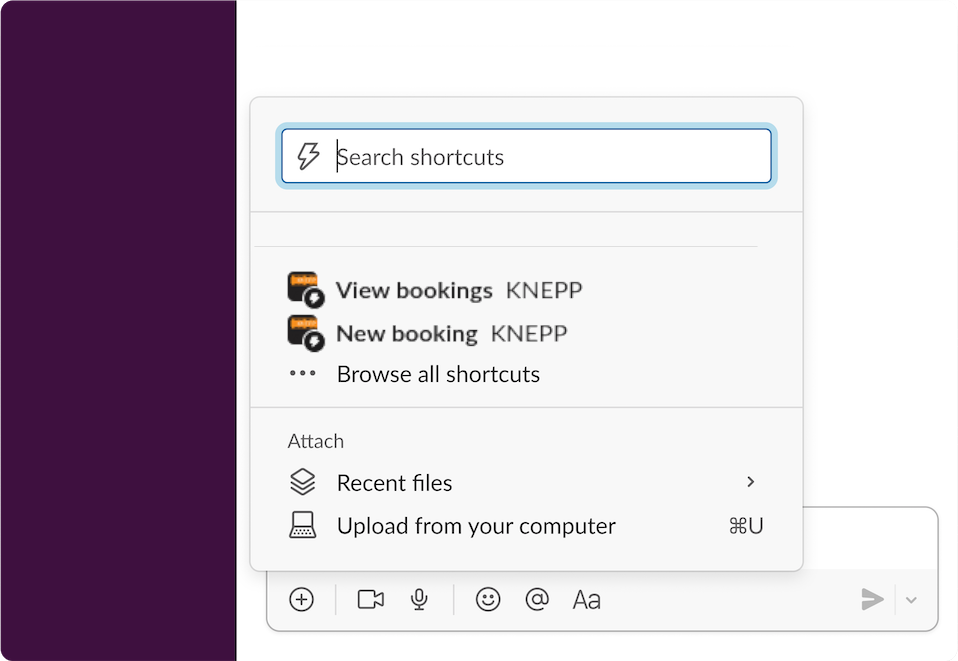Start a video clip recording
The image size is (958, 661).
(371, 599)
